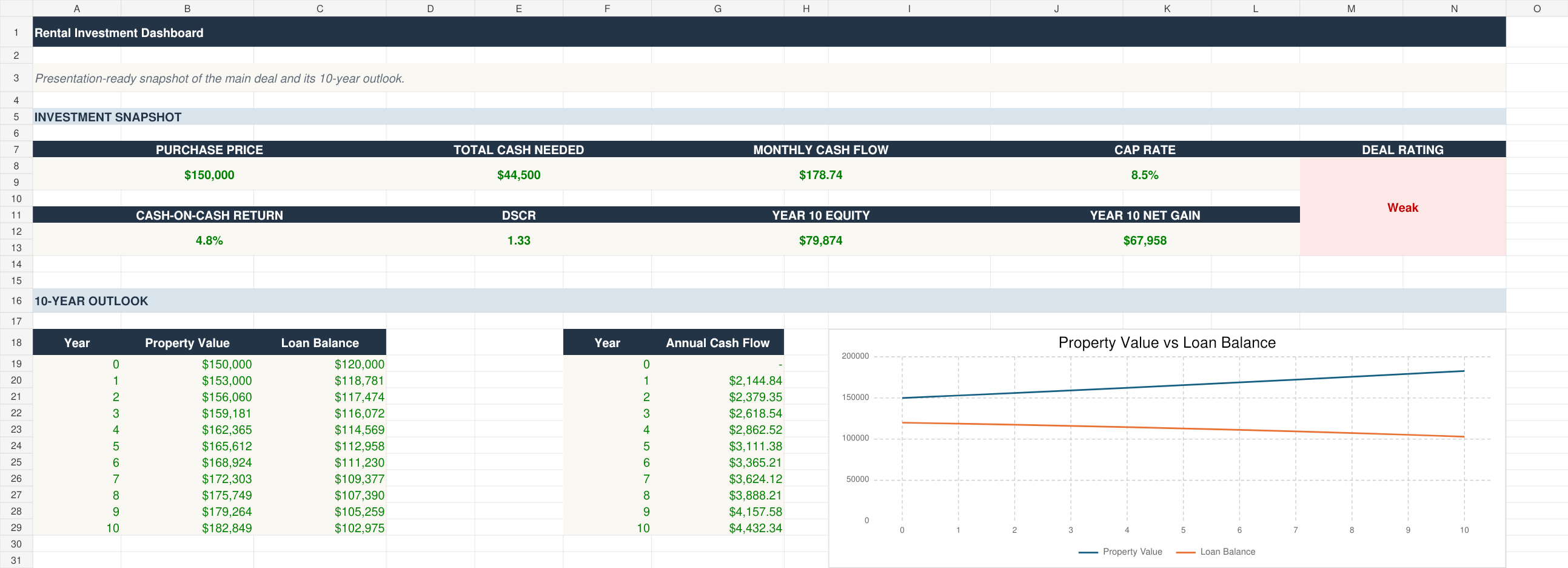Select the $118,781 loan balance cell
Image resolution: width=1568 pixels, height=568 pixels.
pyautogui.click(x=320, y=380)
